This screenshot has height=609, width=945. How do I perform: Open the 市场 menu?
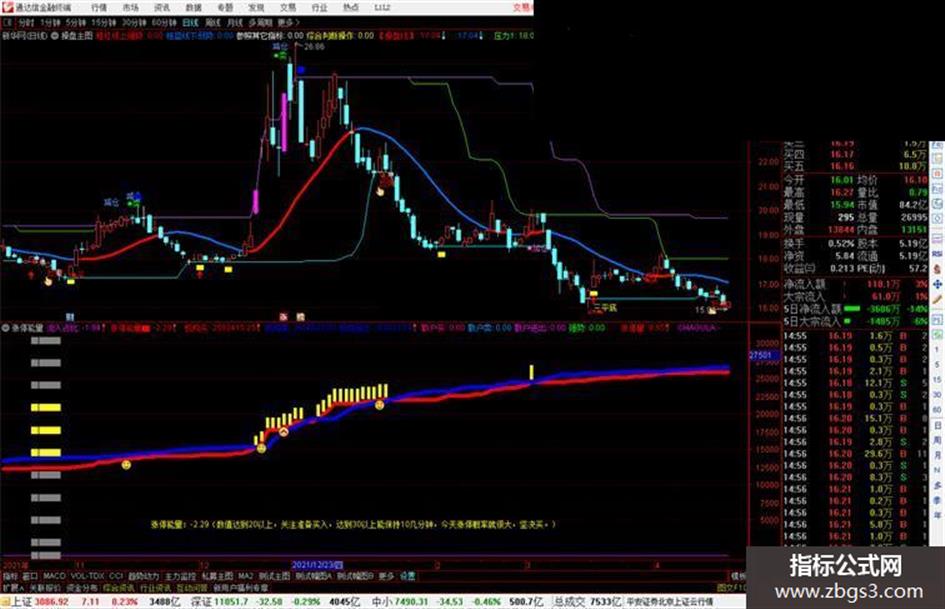[x=130, y=7]
